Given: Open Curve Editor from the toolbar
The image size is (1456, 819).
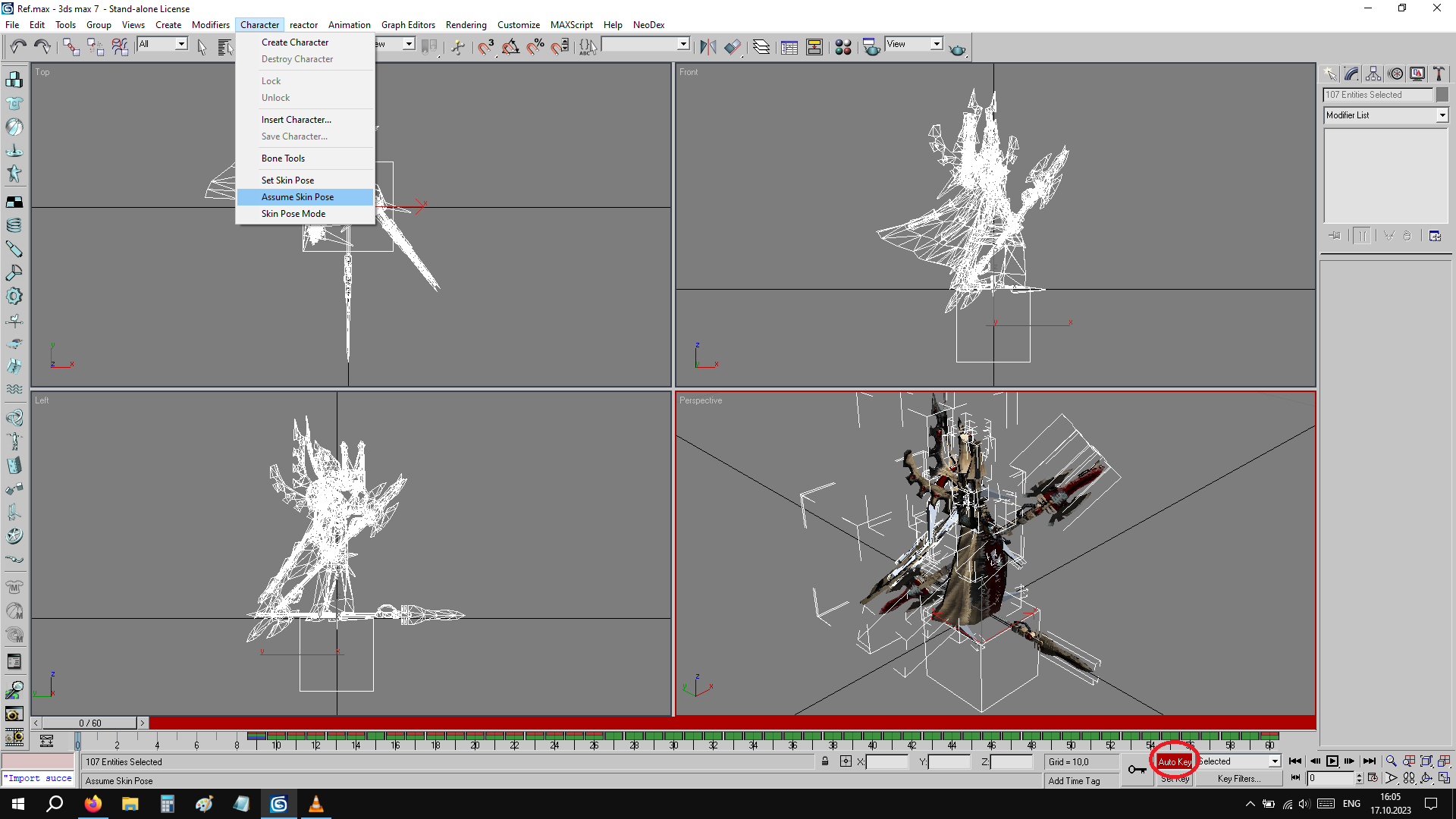Looking at the screenshot, I should (789, 47).
